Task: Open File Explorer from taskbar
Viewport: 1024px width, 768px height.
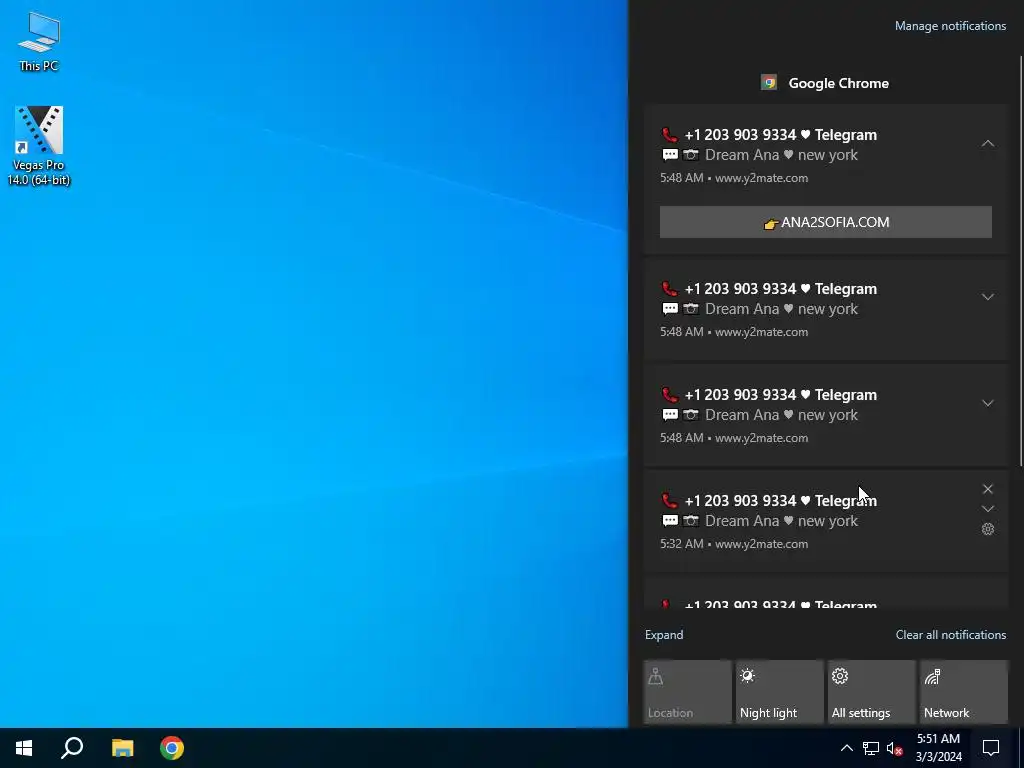Action: click(122, 748)
